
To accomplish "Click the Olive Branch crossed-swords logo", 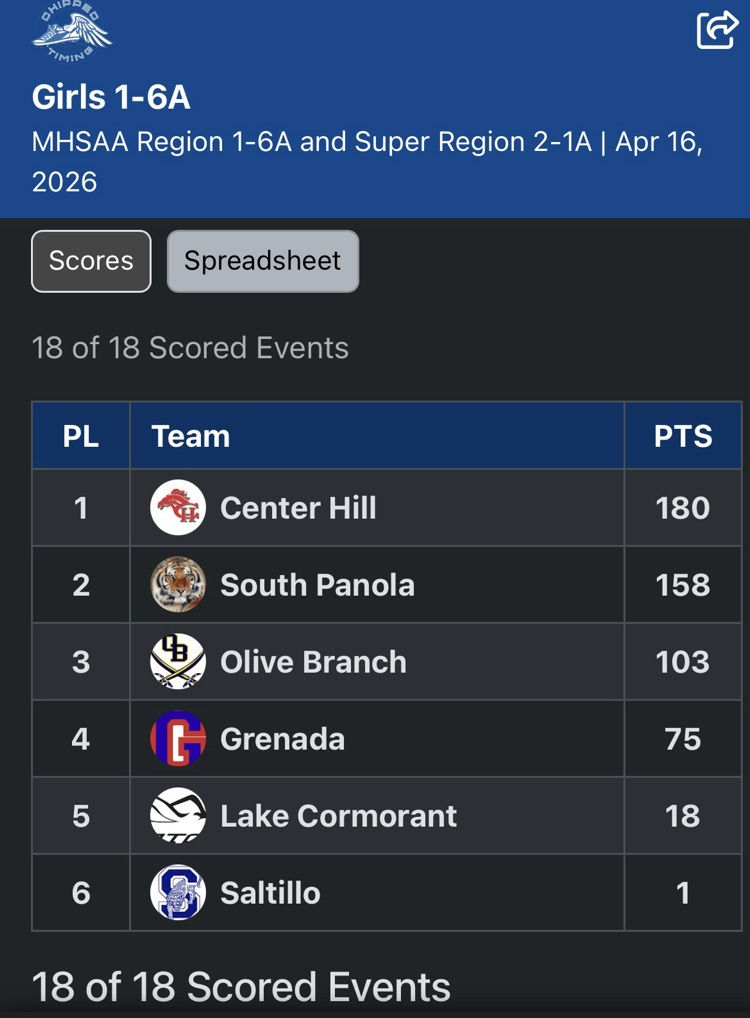I will pos(178,662).
